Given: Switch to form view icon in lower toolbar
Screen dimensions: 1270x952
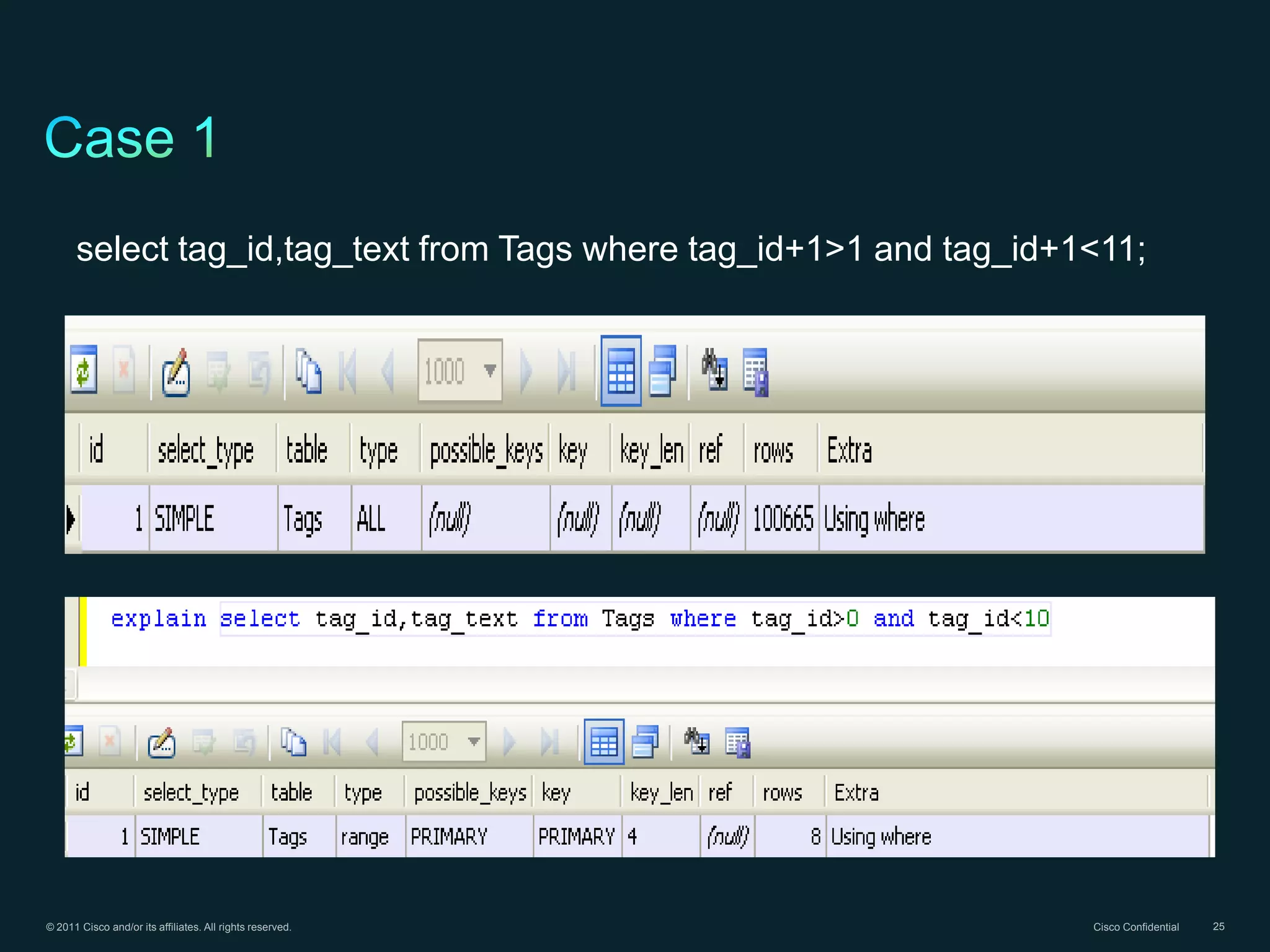Looking at the screenshot, I should click(645, 741).
